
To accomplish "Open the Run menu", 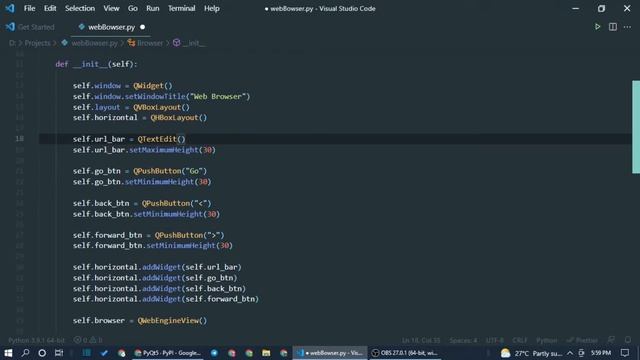I will [x=153, y=8].
